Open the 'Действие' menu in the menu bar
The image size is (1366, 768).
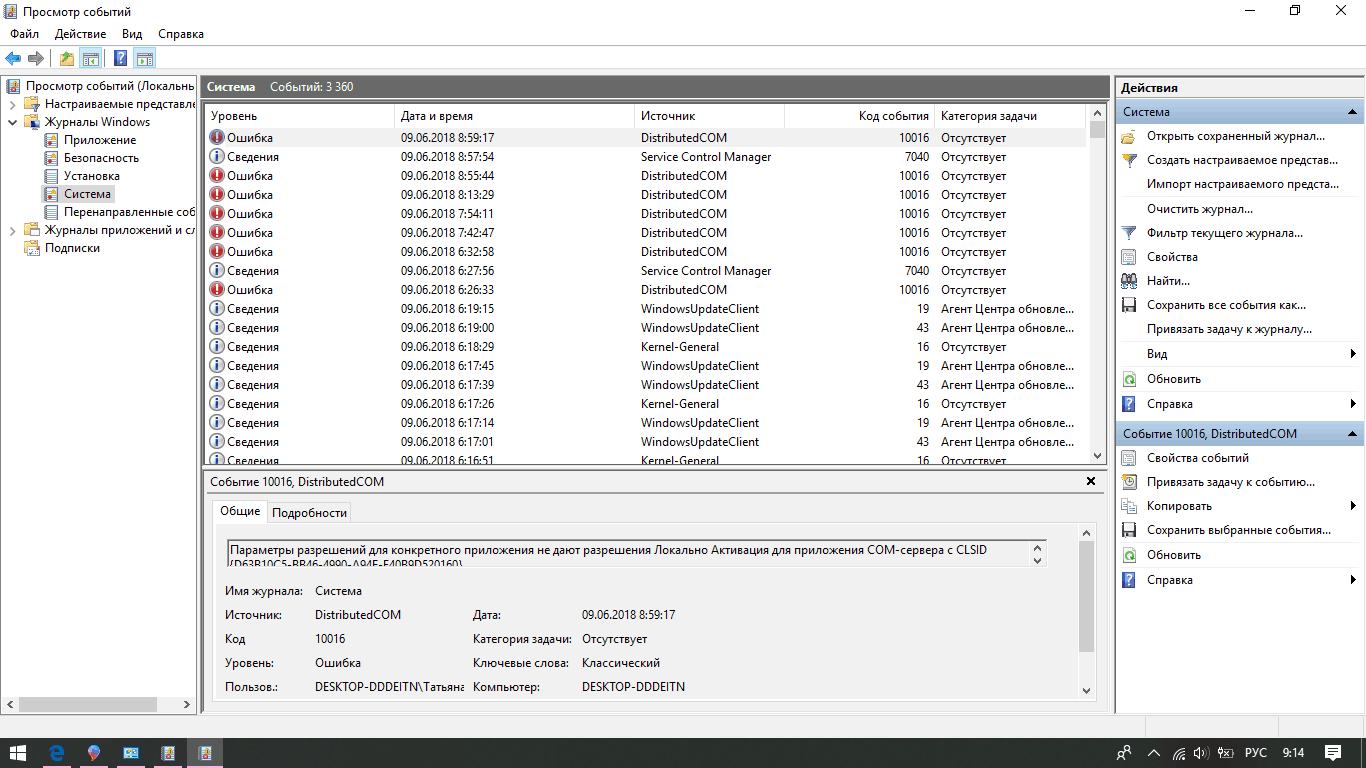(80, 34)
